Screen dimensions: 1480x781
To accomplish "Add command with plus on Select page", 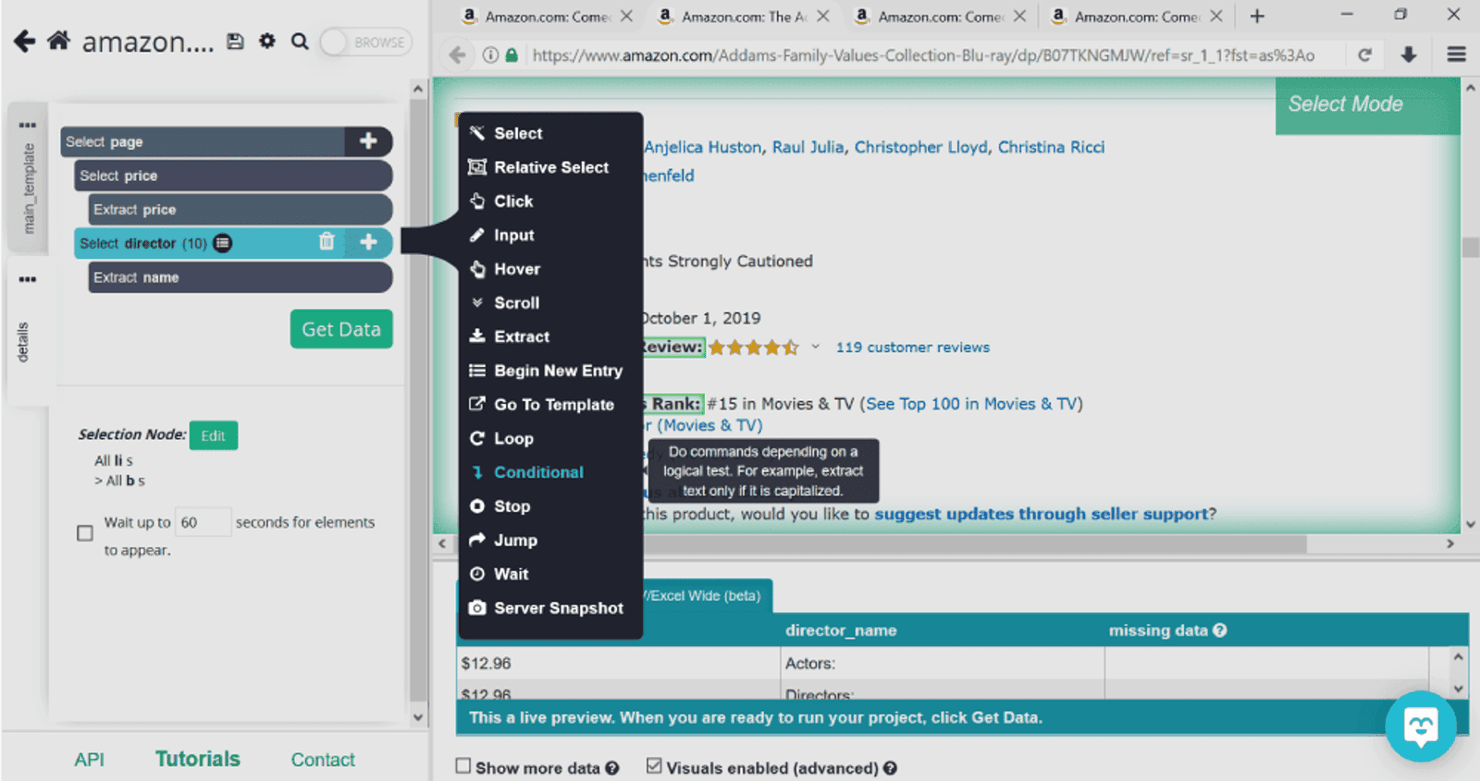I will click(x=368, y=141).
